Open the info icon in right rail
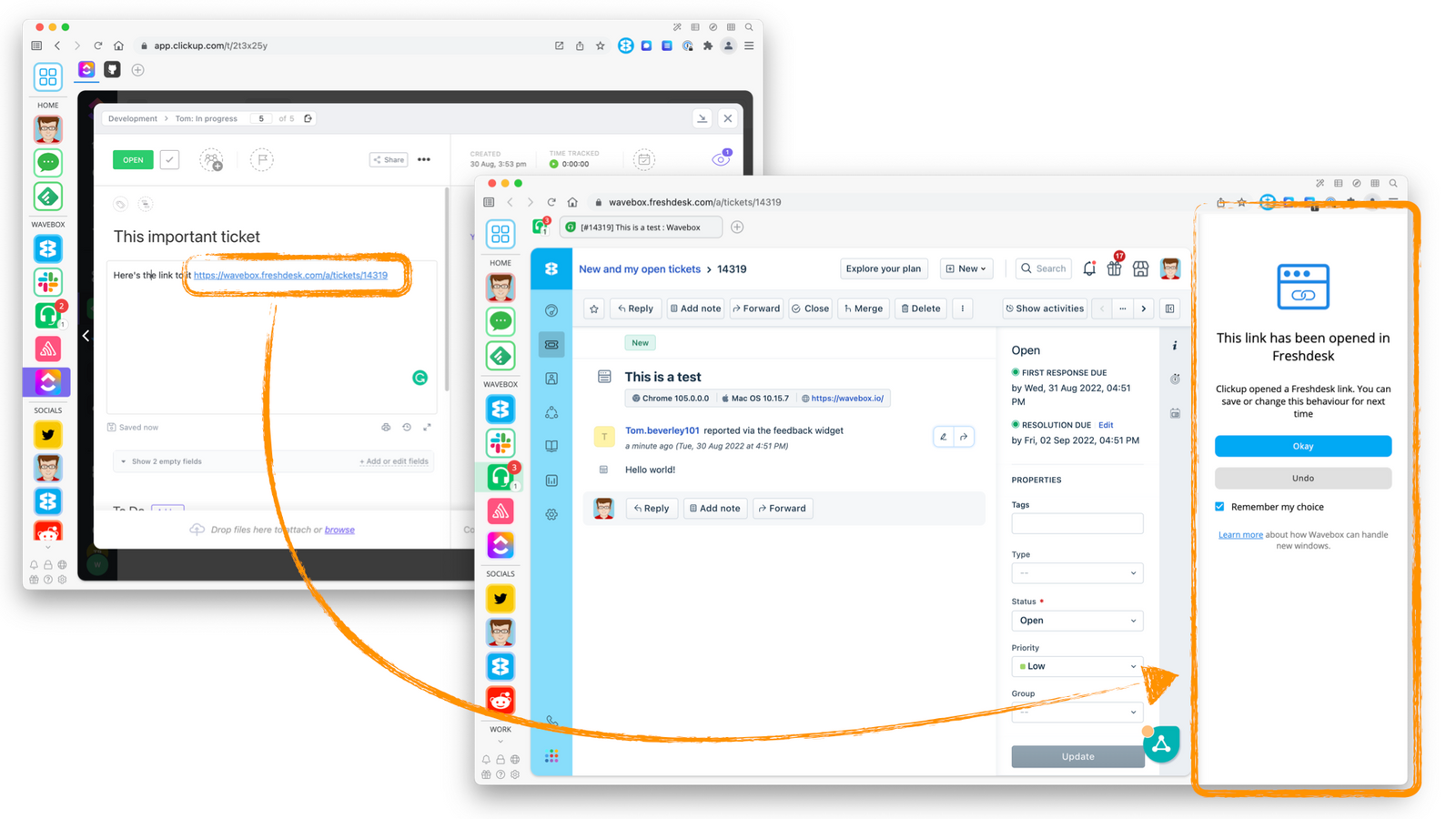The width and height of the screenshot is (1456, 819). point(1175,346)
